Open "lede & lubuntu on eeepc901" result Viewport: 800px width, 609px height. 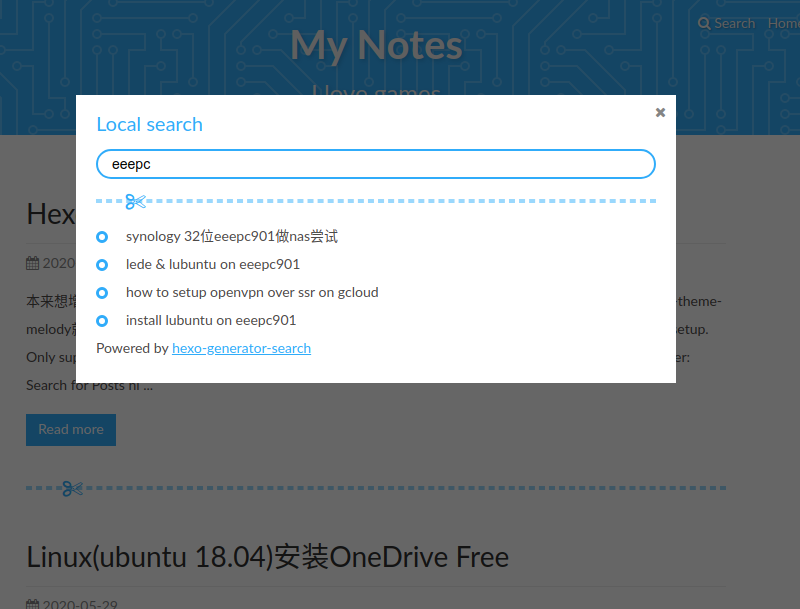[213, 265]
